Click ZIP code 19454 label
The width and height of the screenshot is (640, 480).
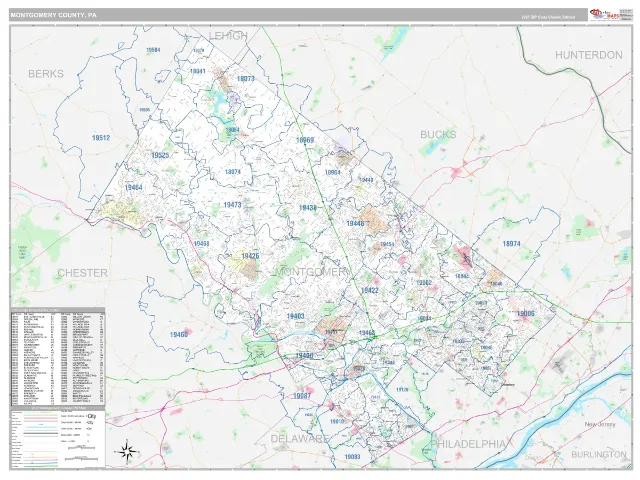(387, 244)
